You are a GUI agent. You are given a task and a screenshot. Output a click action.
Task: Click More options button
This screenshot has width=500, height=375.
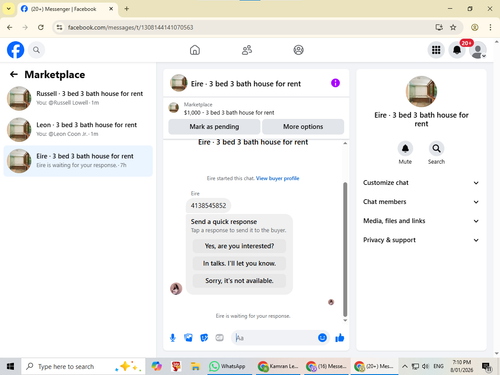tap(303, 127)
